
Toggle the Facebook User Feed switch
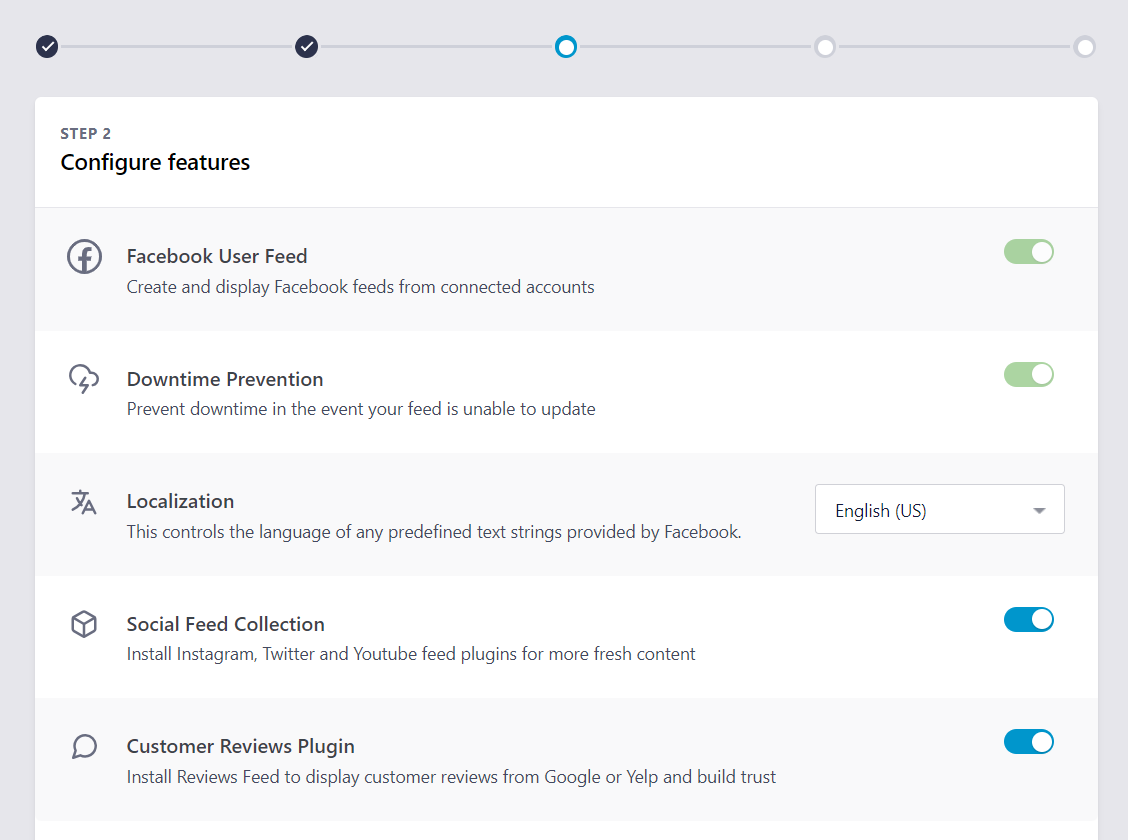pyautogui.click(x=1028, y=252)
